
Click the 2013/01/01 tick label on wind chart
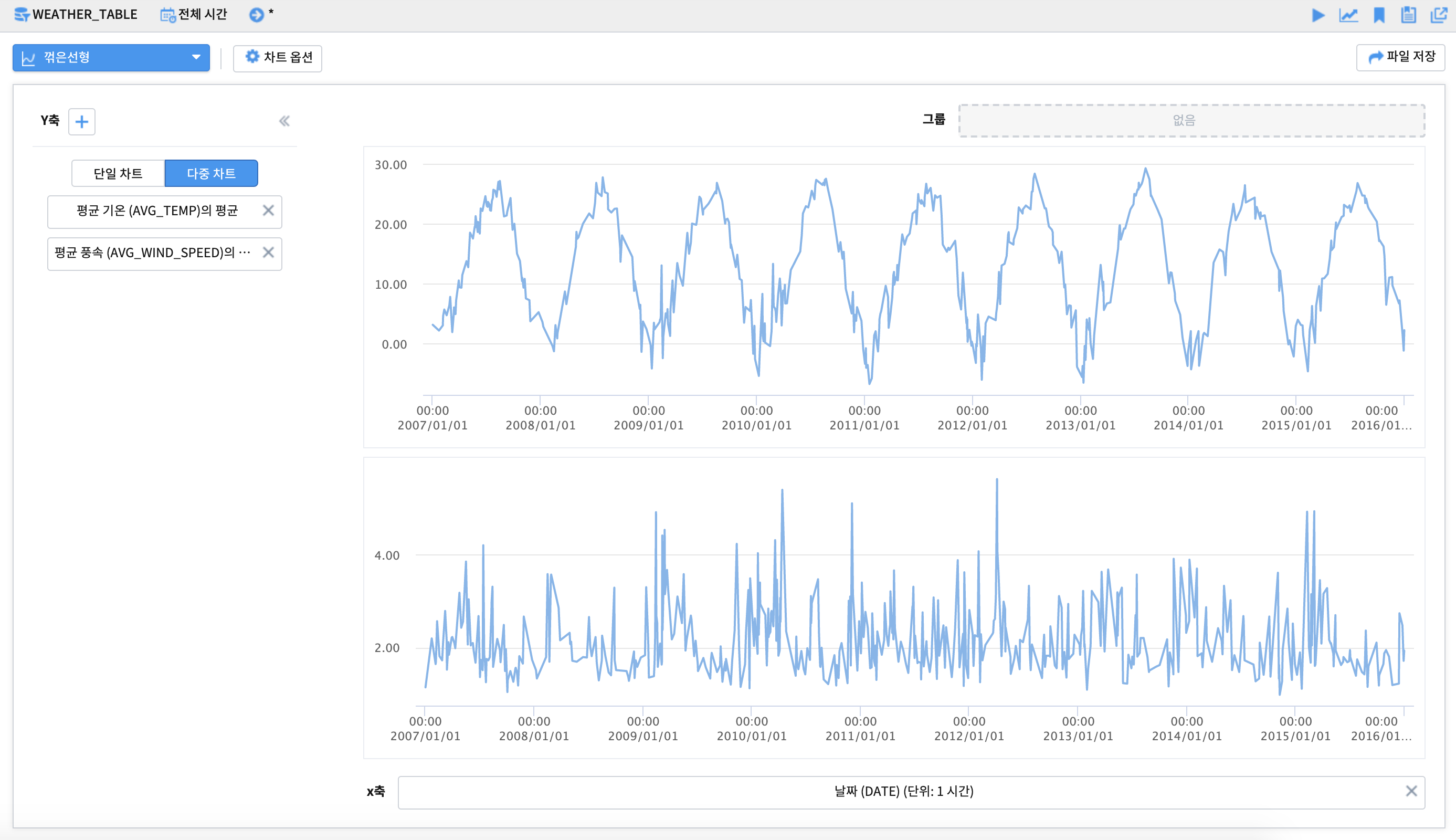[1078, 736]
